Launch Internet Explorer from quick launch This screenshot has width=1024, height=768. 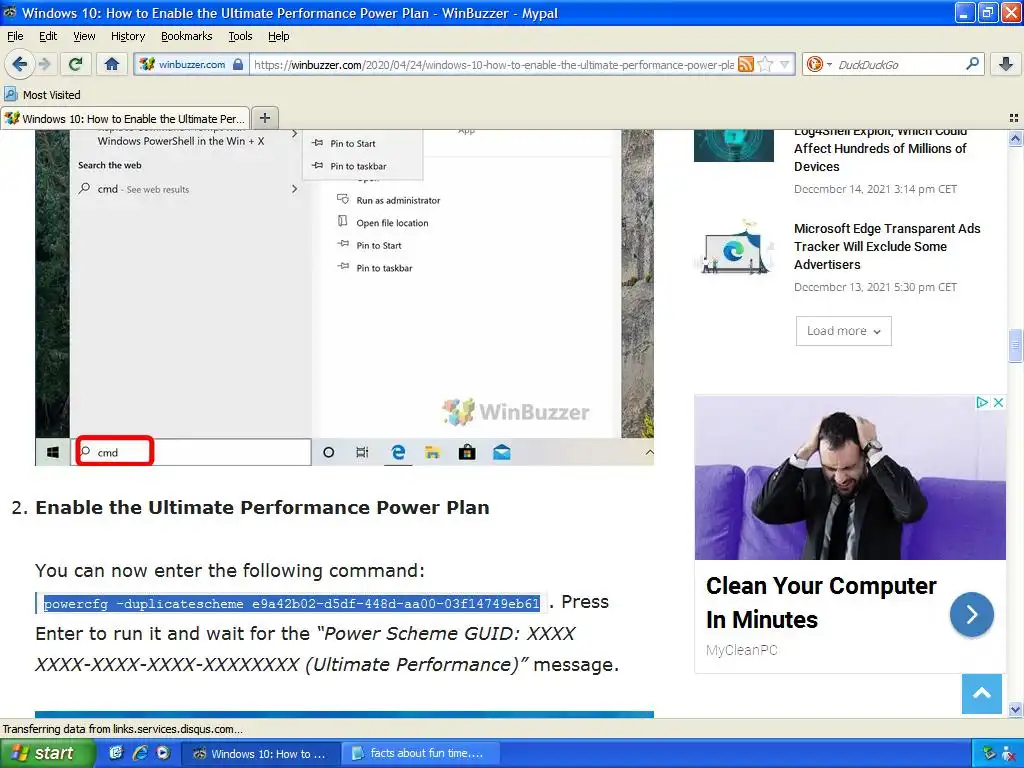tap(140, 753)
